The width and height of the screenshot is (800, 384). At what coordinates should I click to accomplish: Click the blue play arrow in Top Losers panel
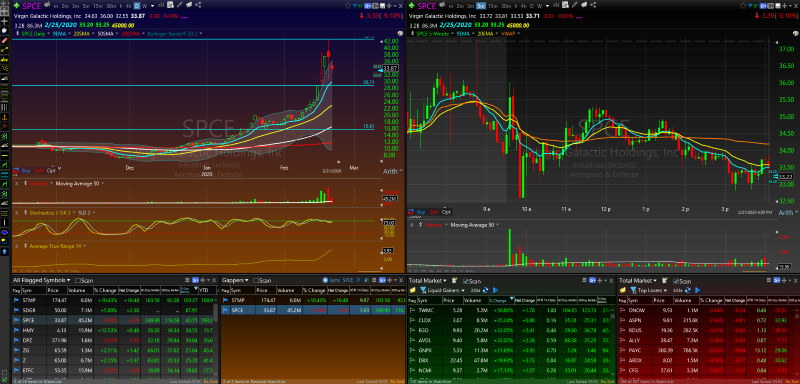697,290
